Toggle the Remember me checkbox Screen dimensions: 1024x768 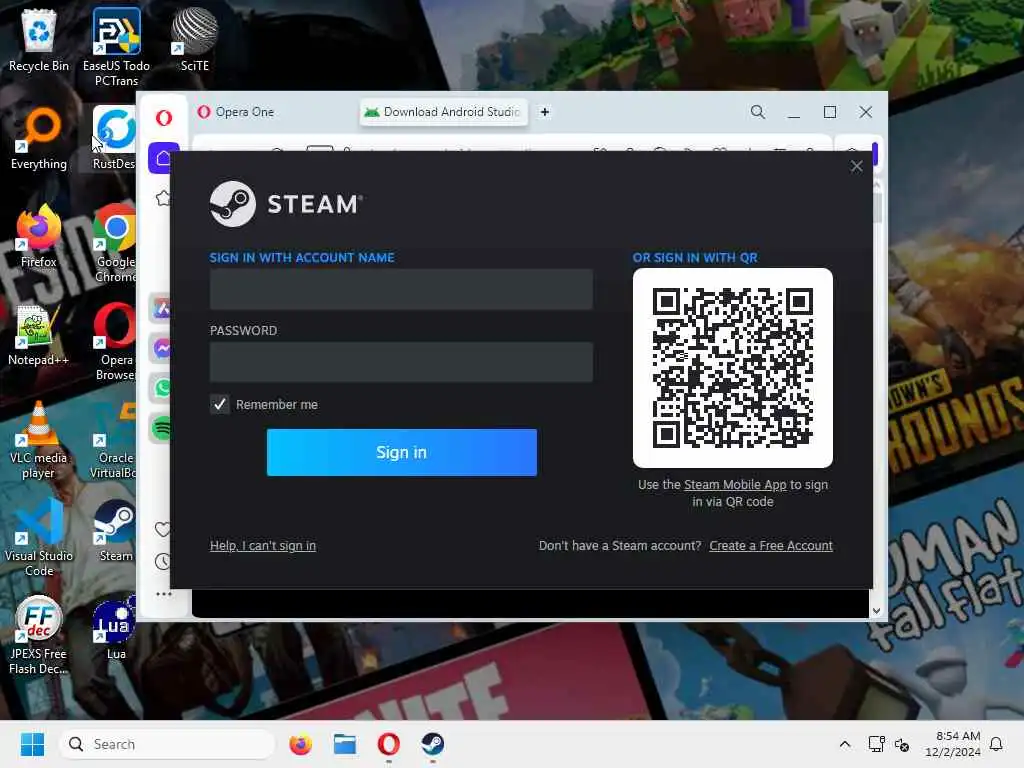(x=219, y=404)
